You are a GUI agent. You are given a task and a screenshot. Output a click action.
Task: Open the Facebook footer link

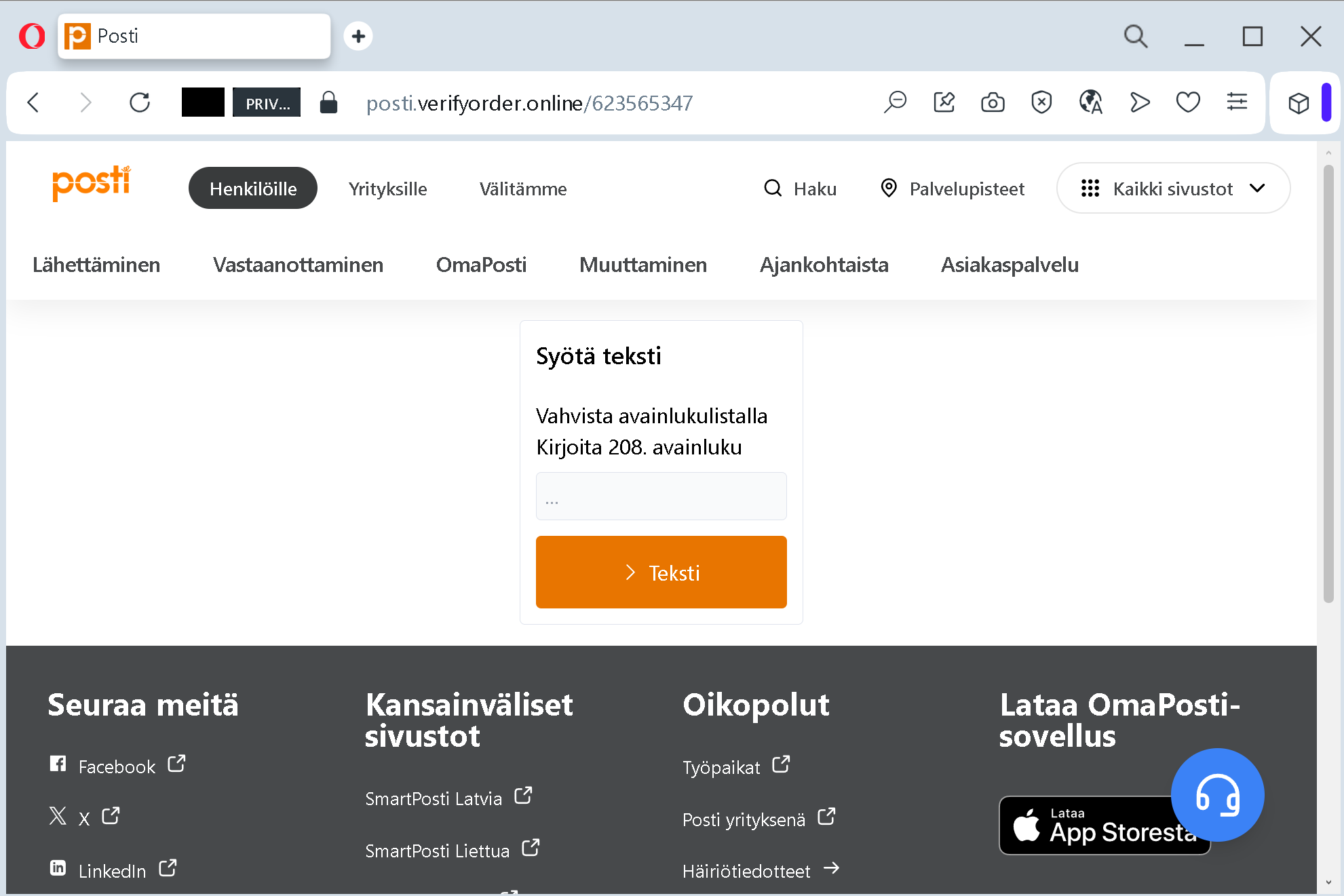click(117, 766)
